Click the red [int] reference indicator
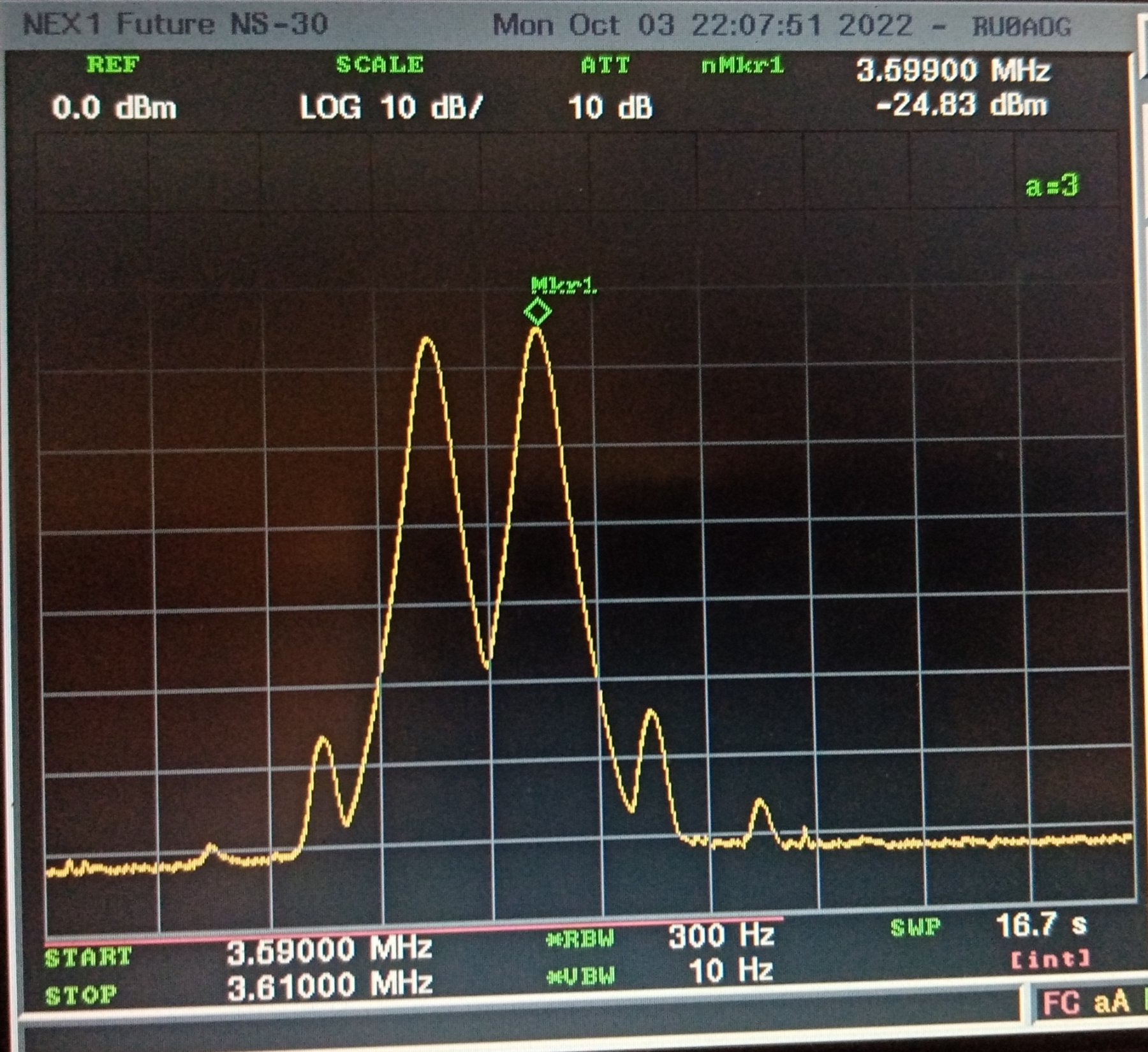The width and height of the screenshot is (1148, 1052). tap(1050, 958)
